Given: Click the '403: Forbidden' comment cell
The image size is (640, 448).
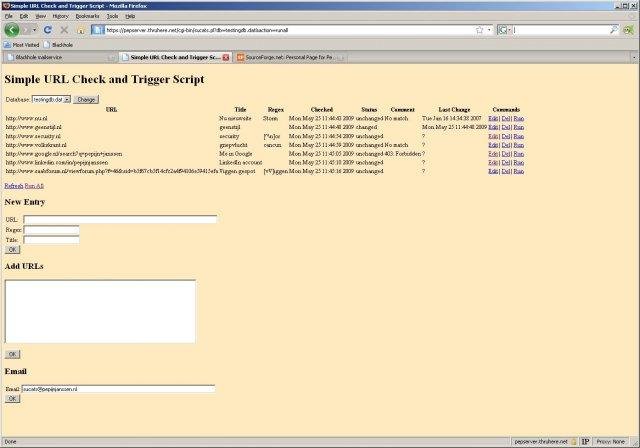Looking at the screenshot, I should (402, 154).
